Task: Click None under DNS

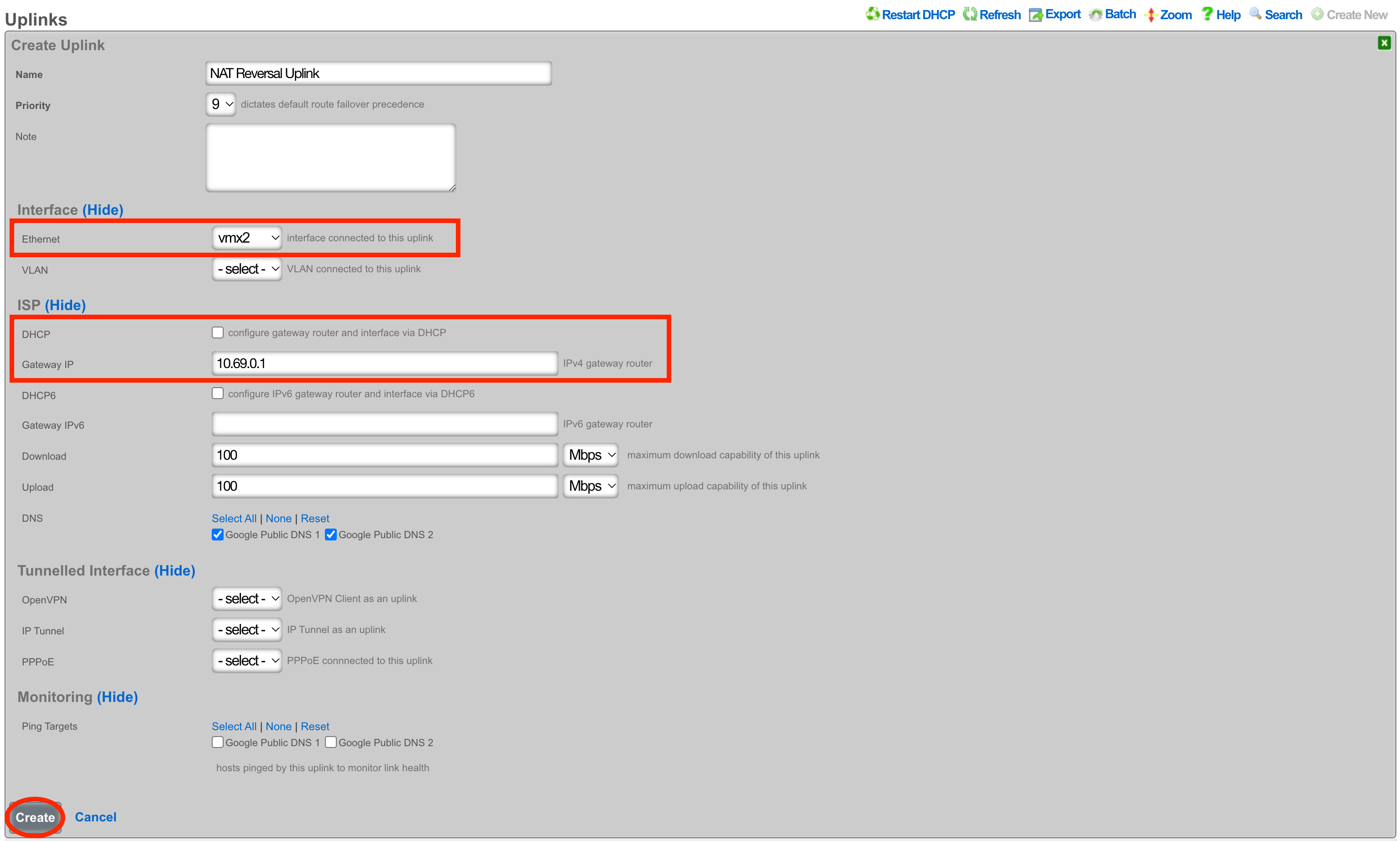Action: point(278,519)
